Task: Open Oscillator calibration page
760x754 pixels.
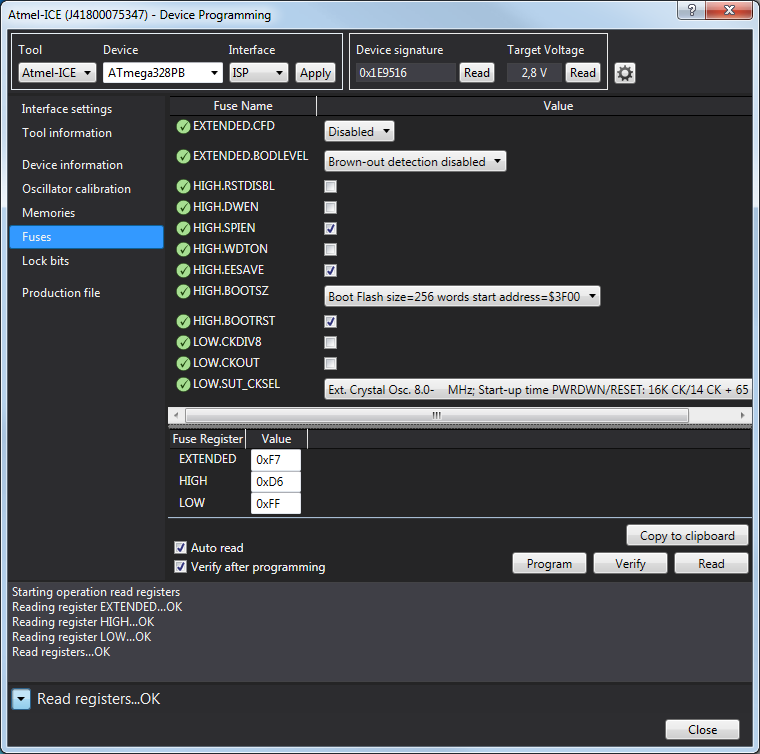Action: tap(77, 188)
